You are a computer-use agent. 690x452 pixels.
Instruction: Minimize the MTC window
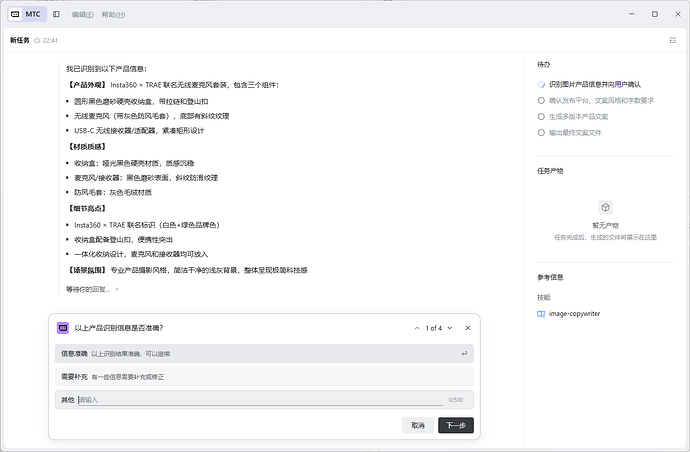point(632,14)
